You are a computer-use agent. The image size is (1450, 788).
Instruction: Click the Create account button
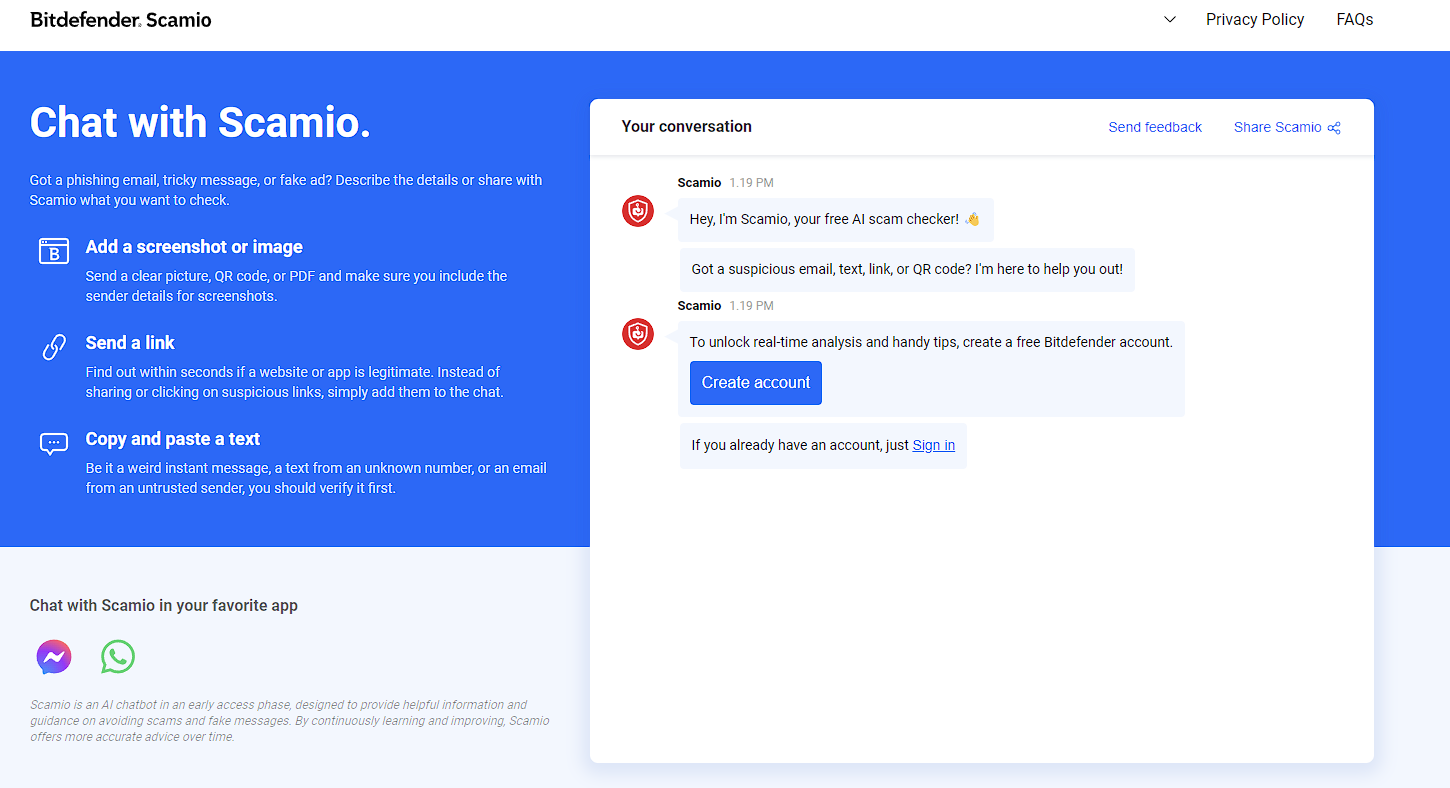(756, 383)
